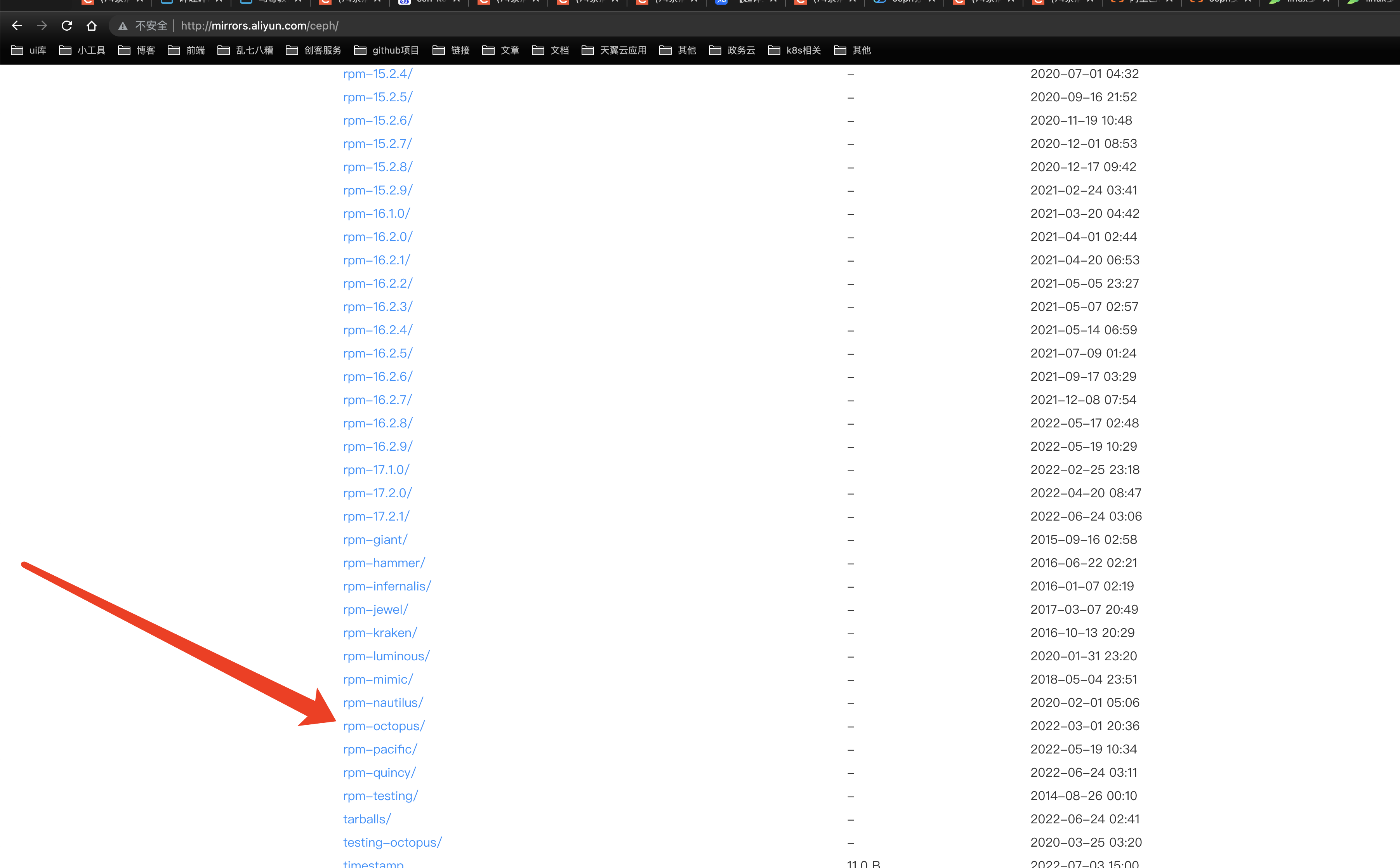Viewport: 1400px width, 868px height.
Task: Open the ui库 bookmark folder
Action: [29, 50]
